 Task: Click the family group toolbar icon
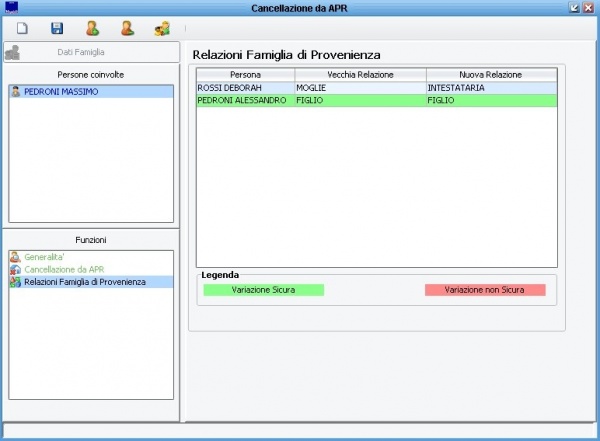coord(162,29)
